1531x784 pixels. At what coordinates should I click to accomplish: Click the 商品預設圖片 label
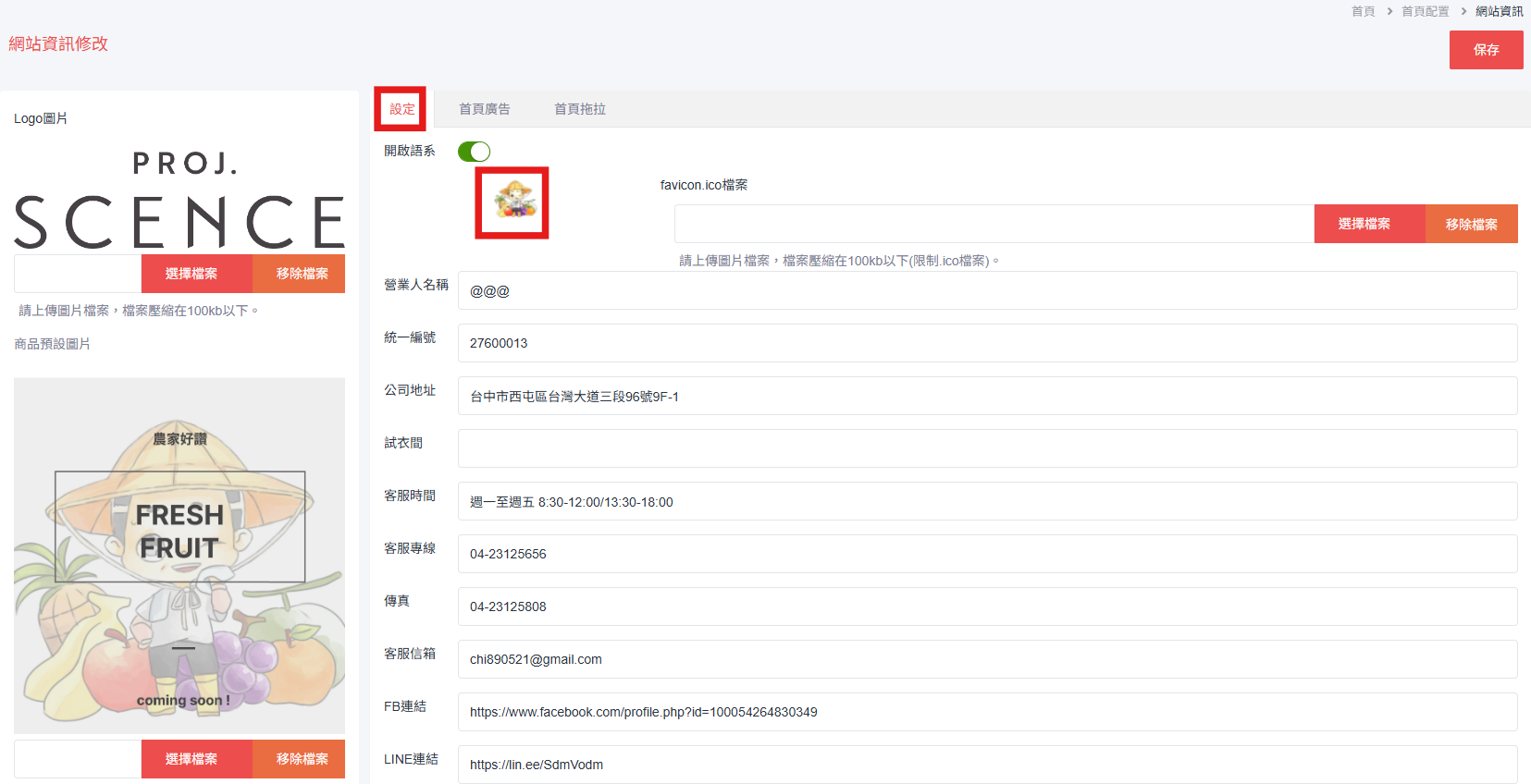pyautogui.click(x=52, y=344)
